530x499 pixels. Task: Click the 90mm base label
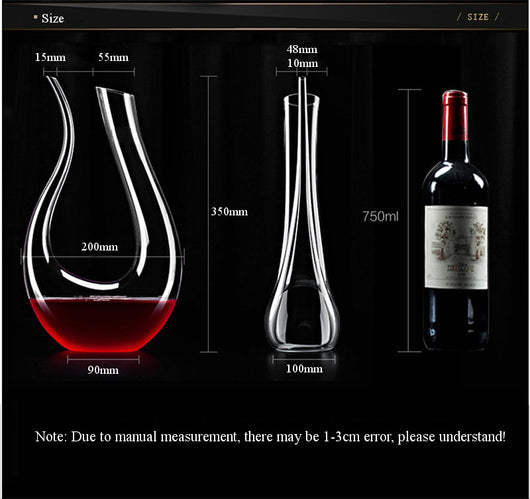[x=103, y=370]
